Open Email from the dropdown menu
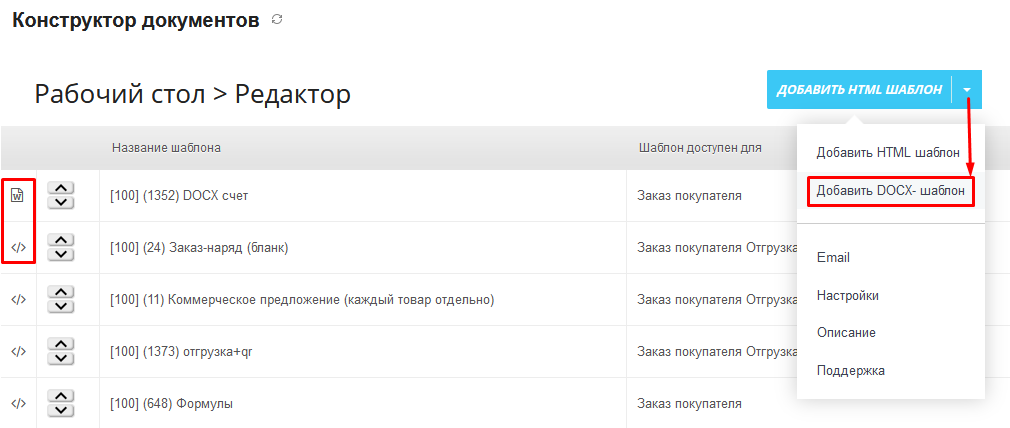Image resolution: width=1010 pixels, height=428 pixels. tap(833, 257)
